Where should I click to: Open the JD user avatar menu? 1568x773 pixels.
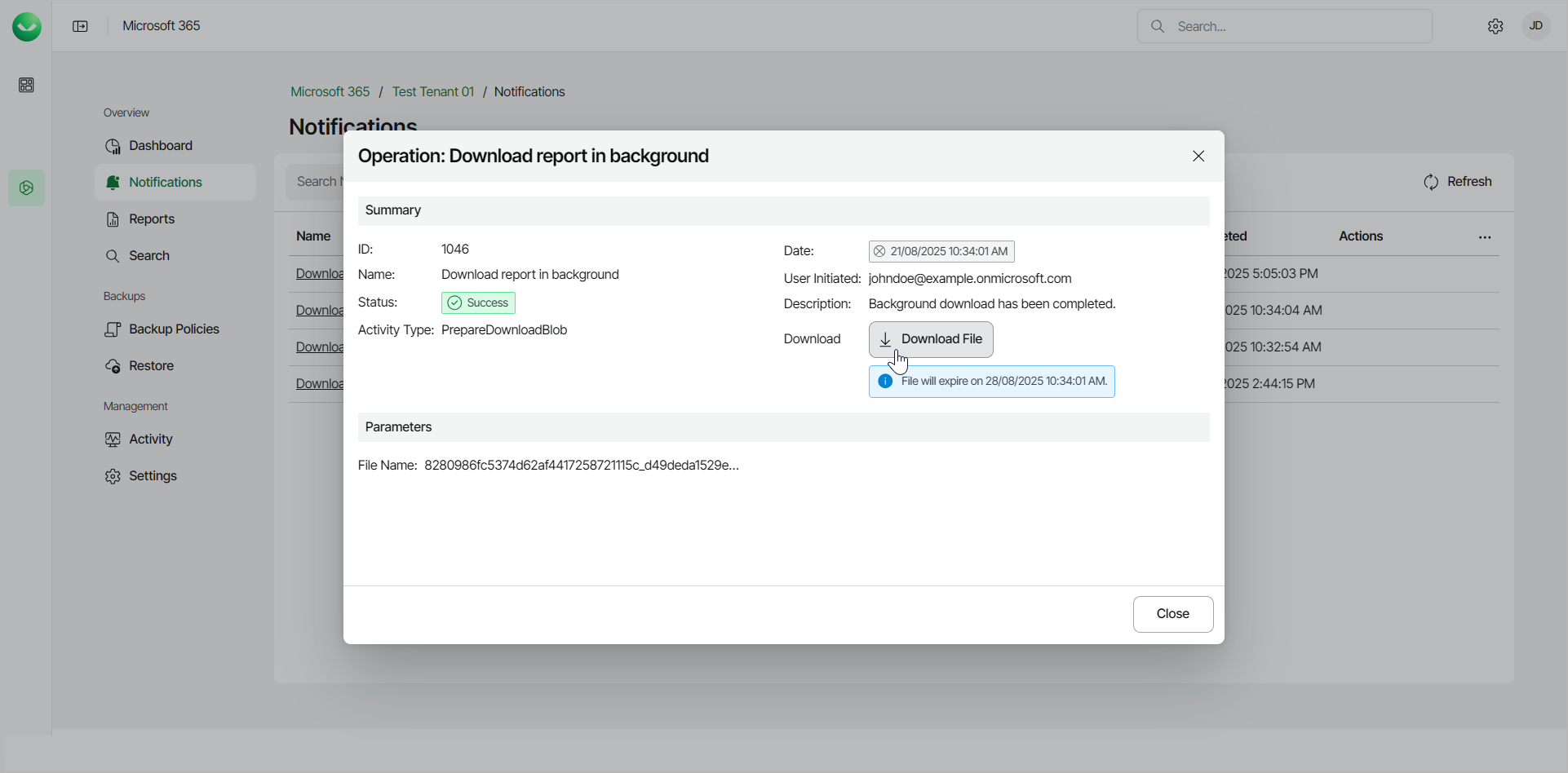1535,27
